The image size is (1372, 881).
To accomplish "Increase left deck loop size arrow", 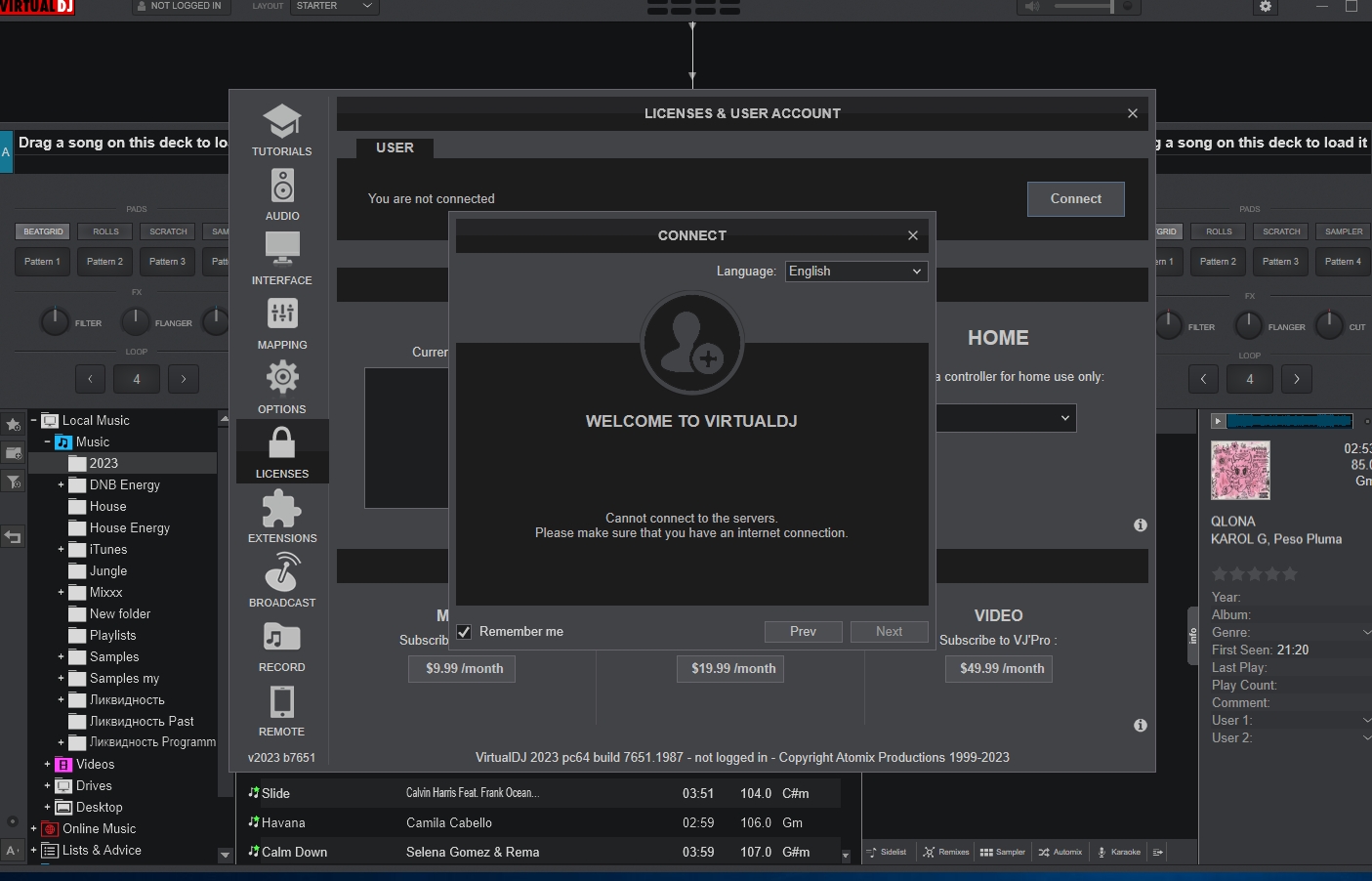I will (184, 379).
